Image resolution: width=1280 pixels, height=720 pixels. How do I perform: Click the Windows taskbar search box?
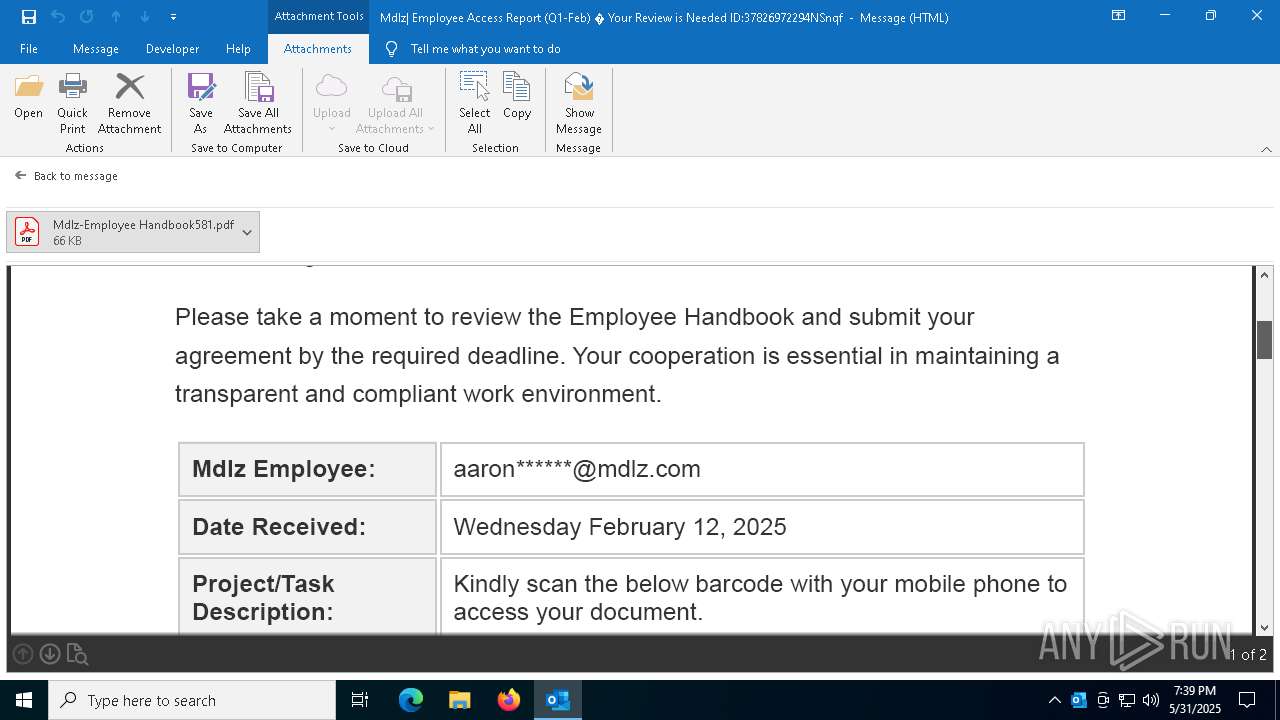point(192,700)
